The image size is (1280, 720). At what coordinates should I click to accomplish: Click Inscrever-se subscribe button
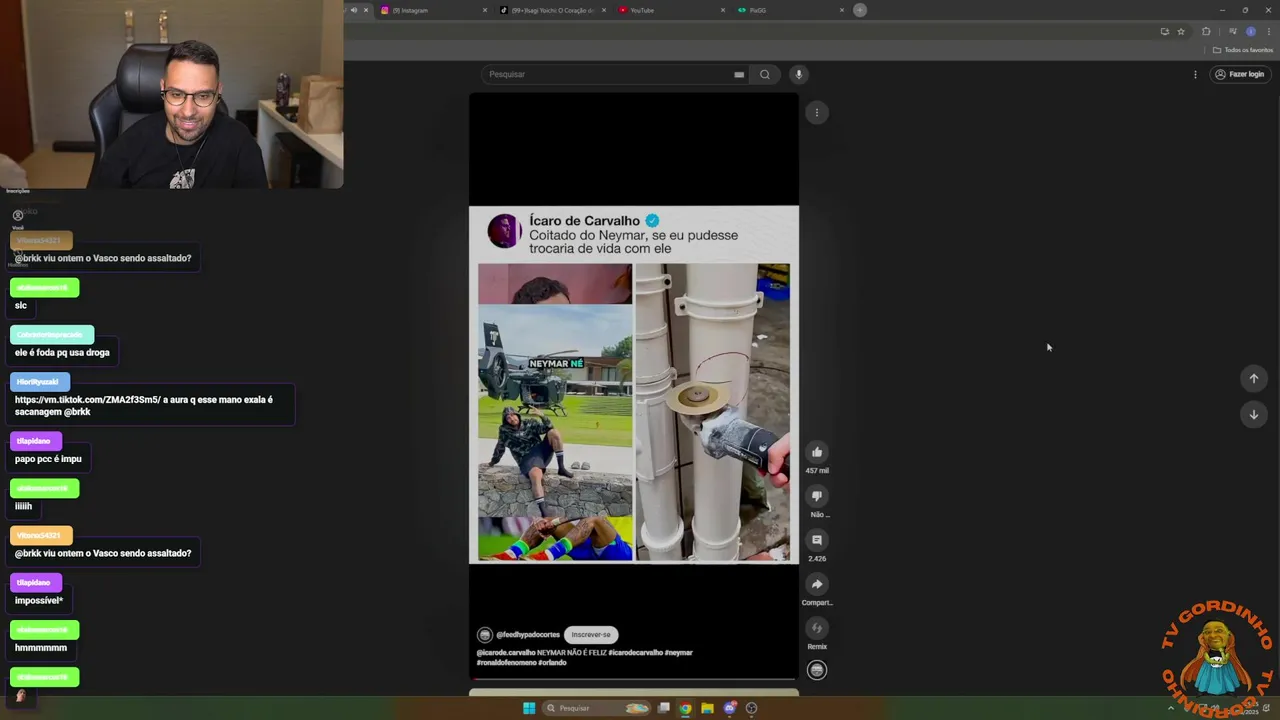pos(591,634)
